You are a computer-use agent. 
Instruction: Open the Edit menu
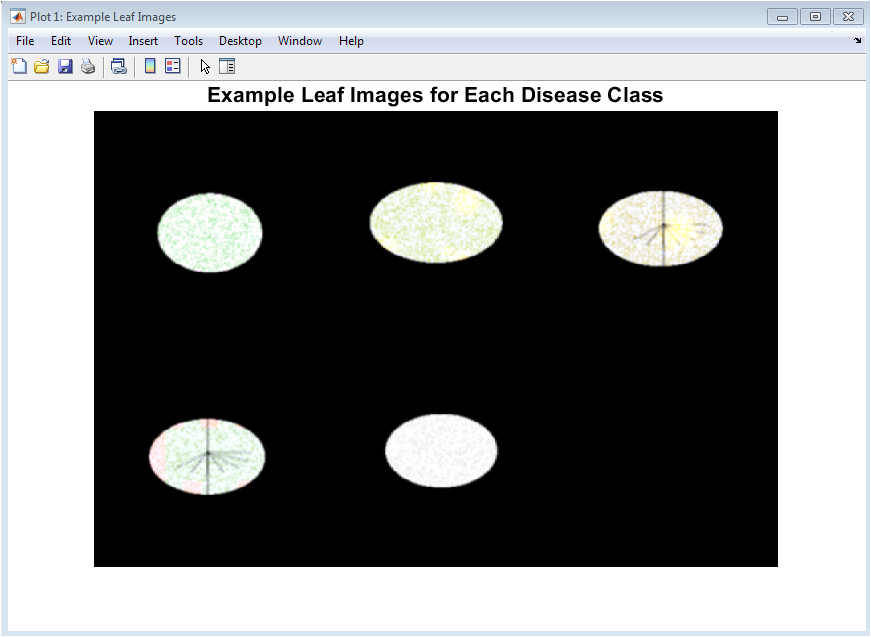click(61, 41)
